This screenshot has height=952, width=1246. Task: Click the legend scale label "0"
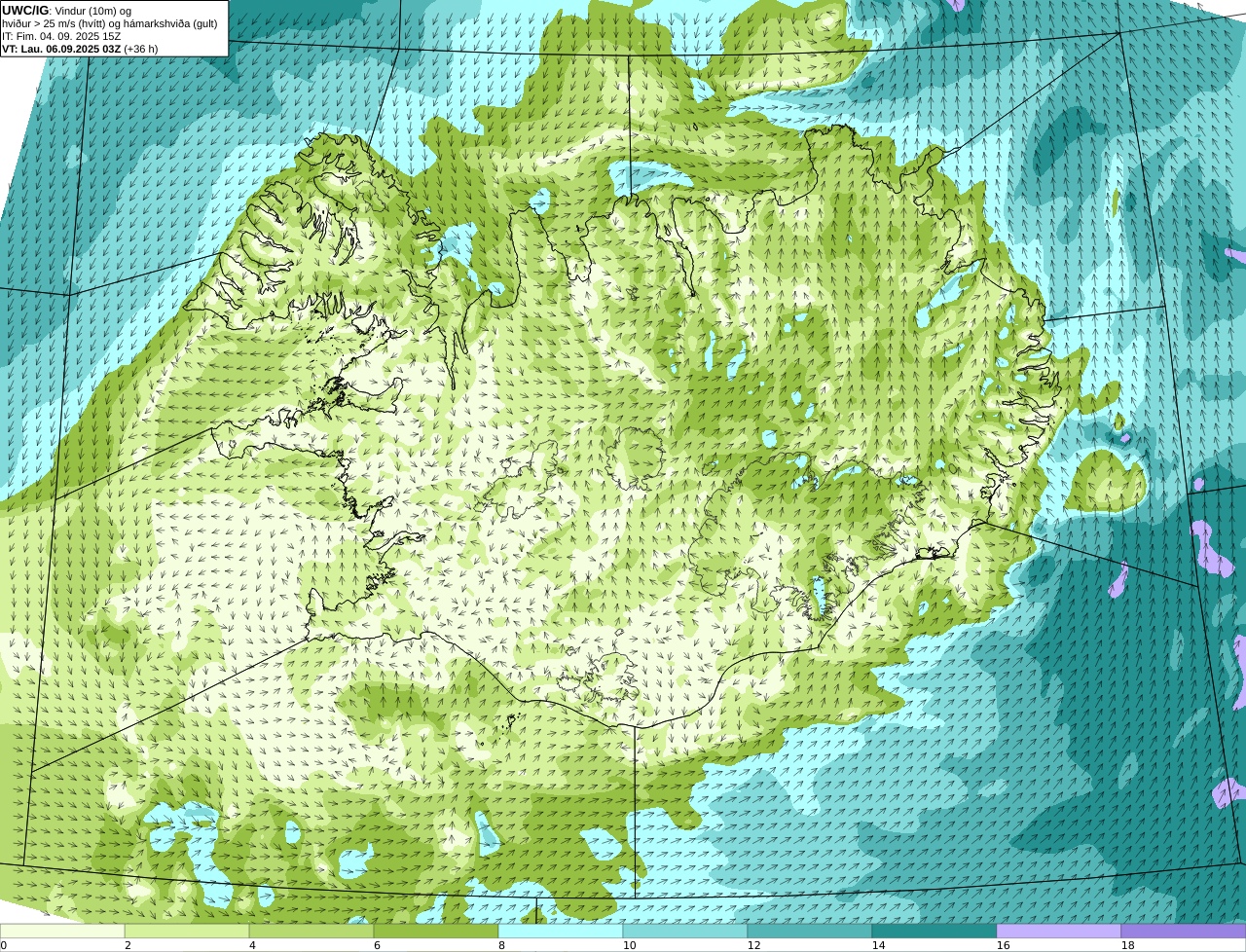pyautogui.click(x=4, y=945)
